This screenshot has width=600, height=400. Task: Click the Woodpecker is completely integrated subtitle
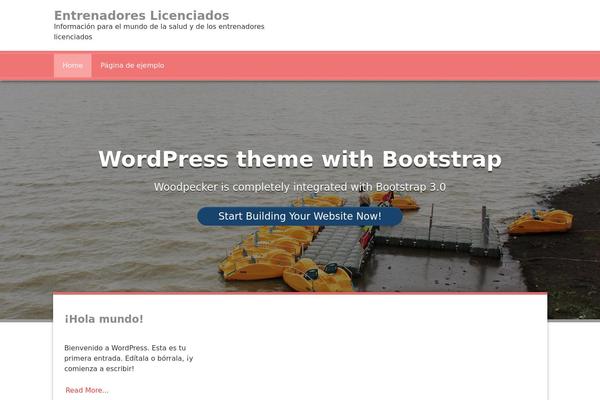pos(300,187)
